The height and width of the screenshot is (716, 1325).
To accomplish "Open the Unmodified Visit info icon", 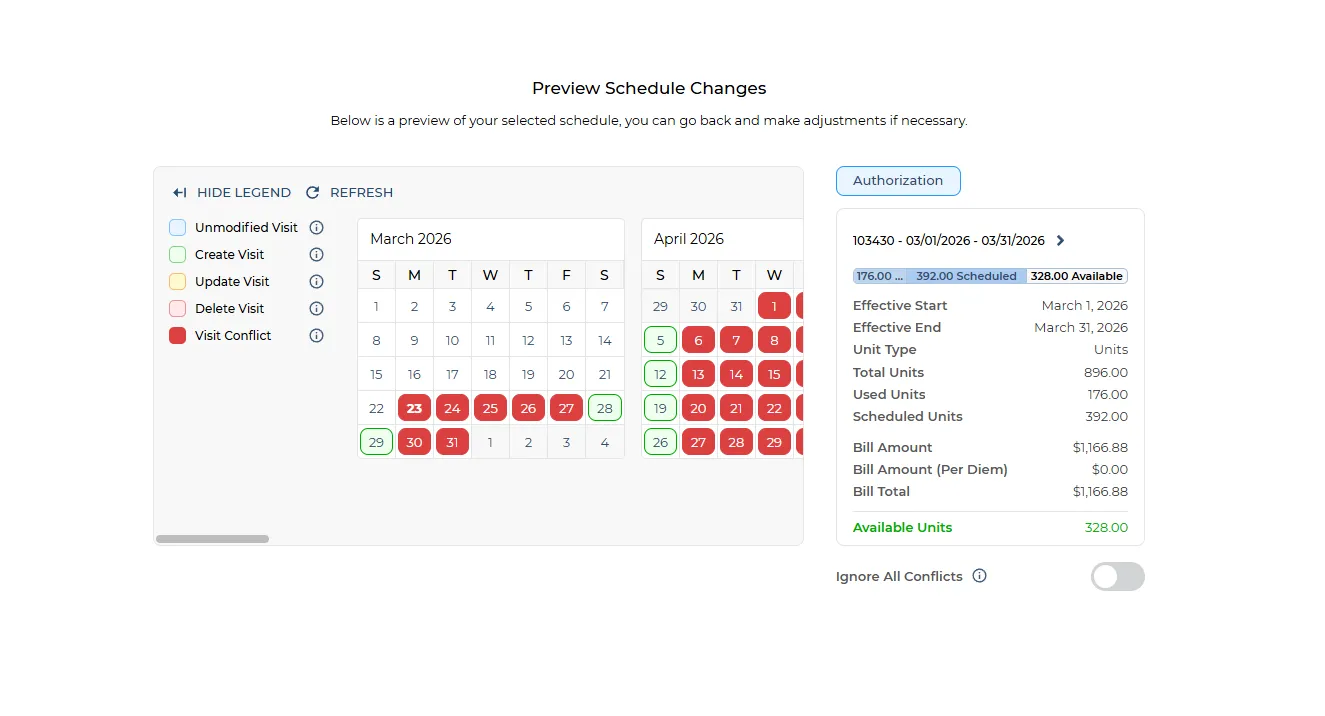I will 316,227.
